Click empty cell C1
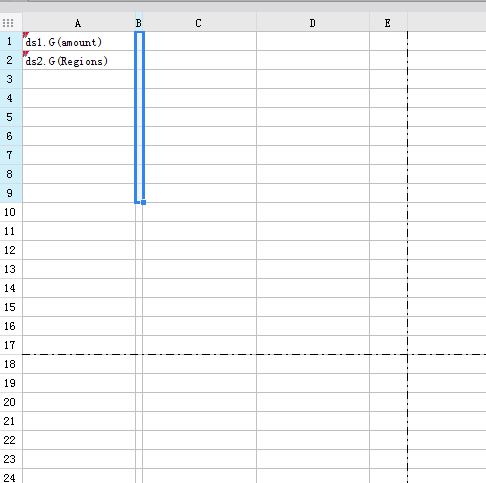 click(x=199, y=41)
